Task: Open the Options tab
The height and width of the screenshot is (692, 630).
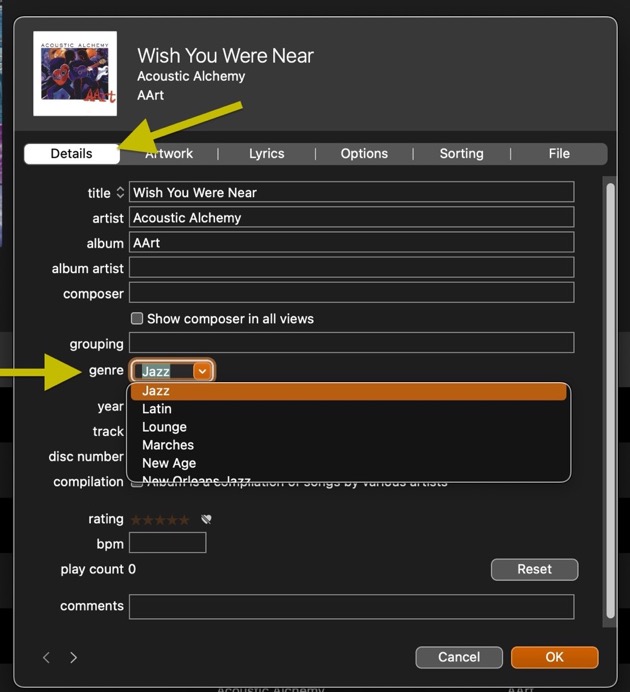Action: pyautogui.click(x=364, y=154)
